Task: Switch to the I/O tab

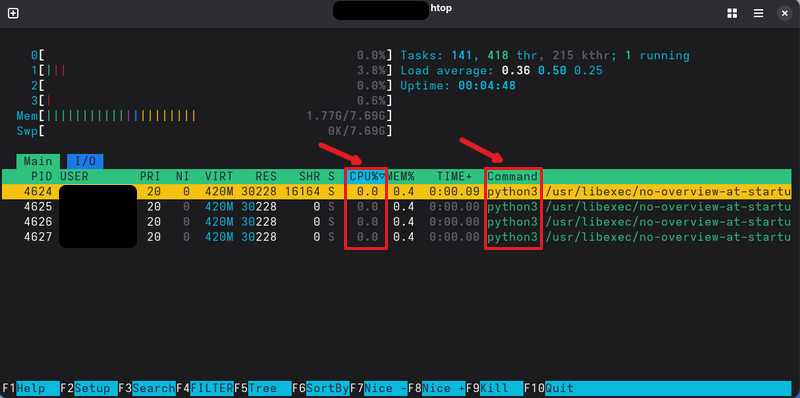Action: (x=85, y=161)
